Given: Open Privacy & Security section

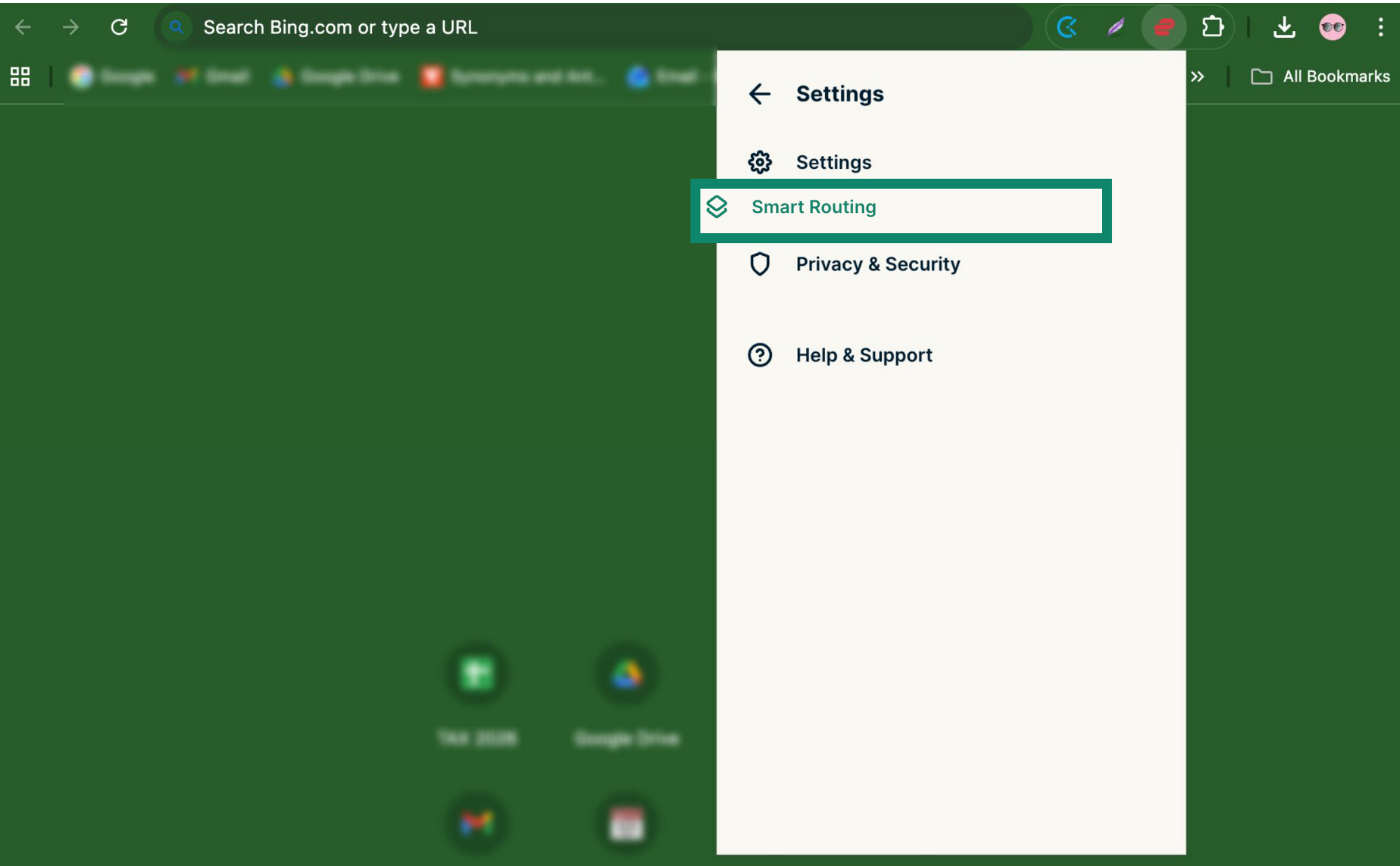Looking at the screenshot, I should [x=877, y=264].
